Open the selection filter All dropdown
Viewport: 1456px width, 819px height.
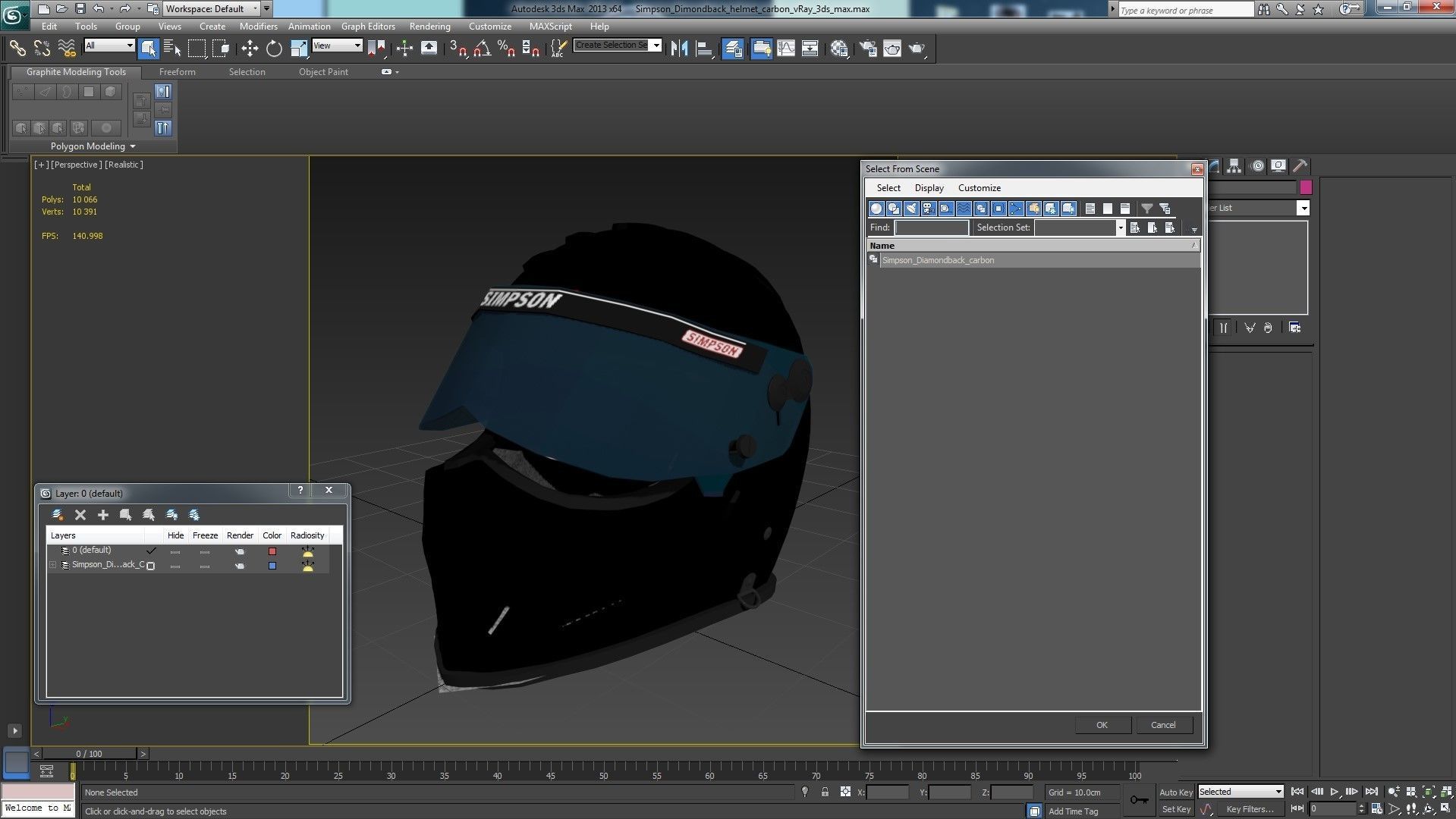[x=108, y=45]
